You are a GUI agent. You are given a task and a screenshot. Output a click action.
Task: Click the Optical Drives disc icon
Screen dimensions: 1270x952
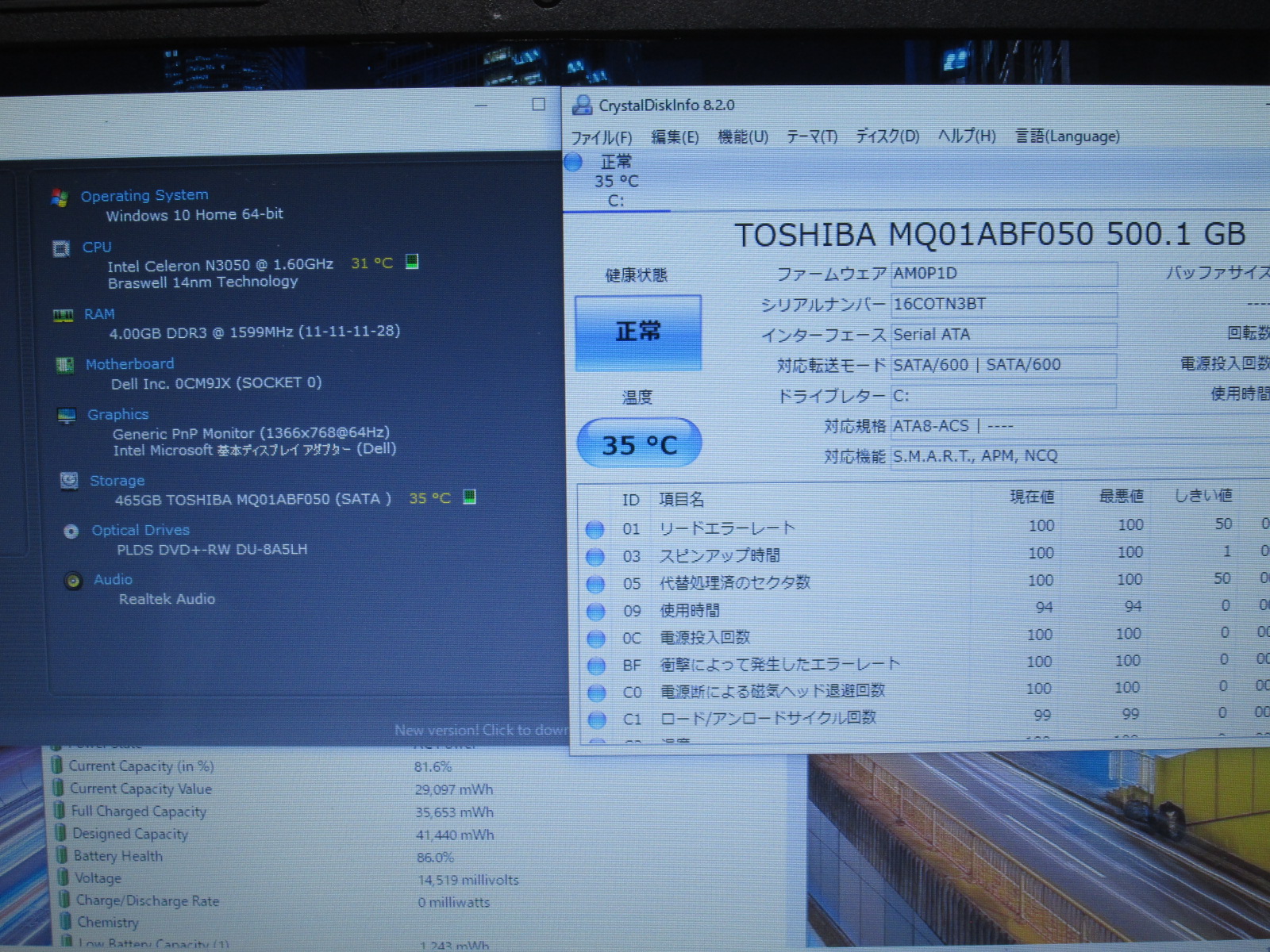(x=71, y=531)
